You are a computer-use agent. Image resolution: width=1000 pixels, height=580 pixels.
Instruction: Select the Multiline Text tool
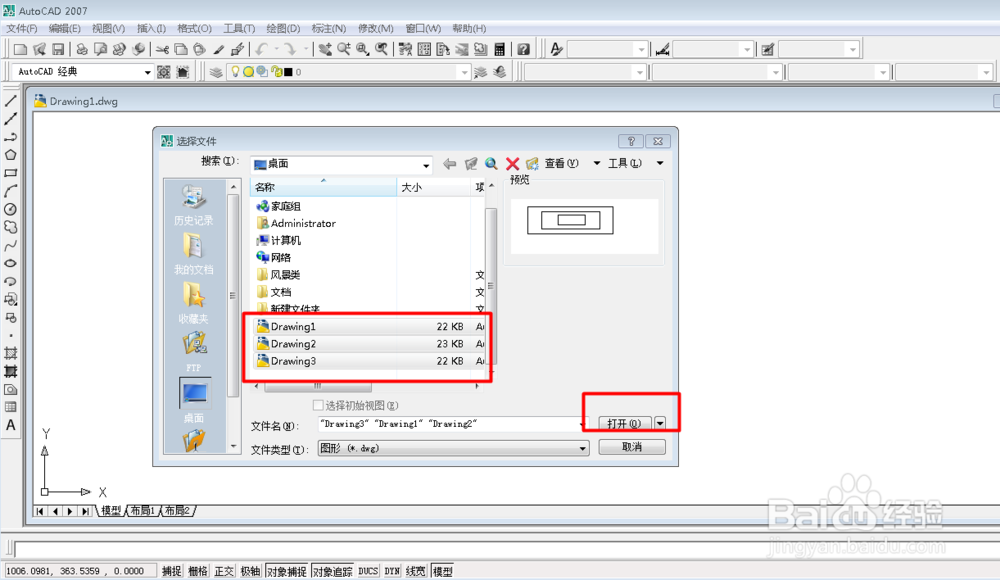[x=10, y=425]
